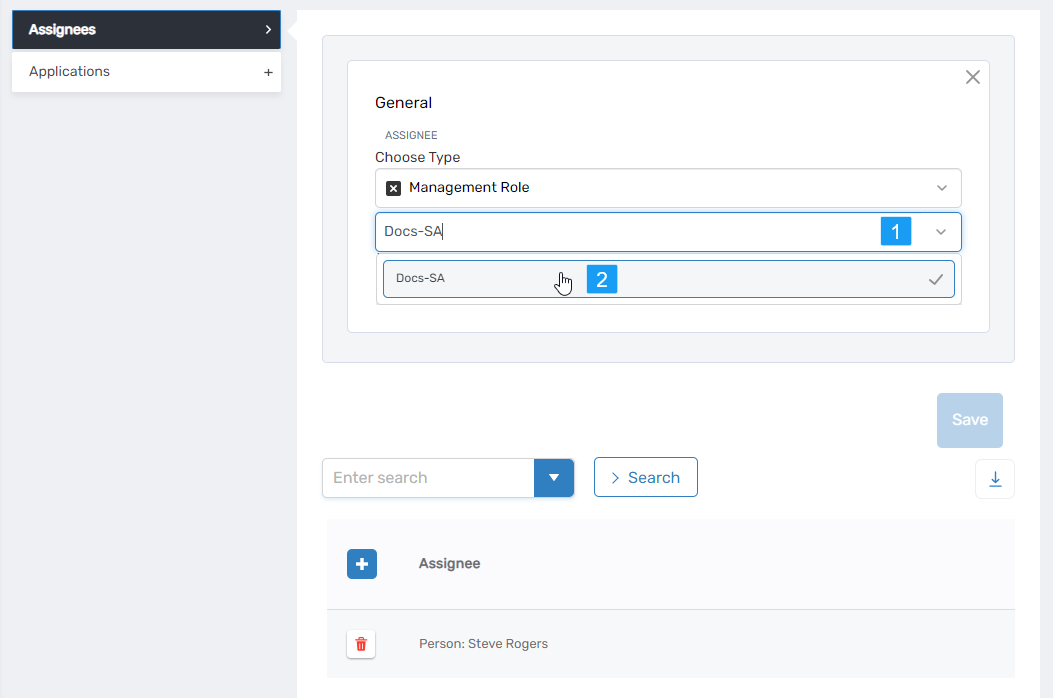Close the General panel with the X
1053x698 pixels.
972,76
